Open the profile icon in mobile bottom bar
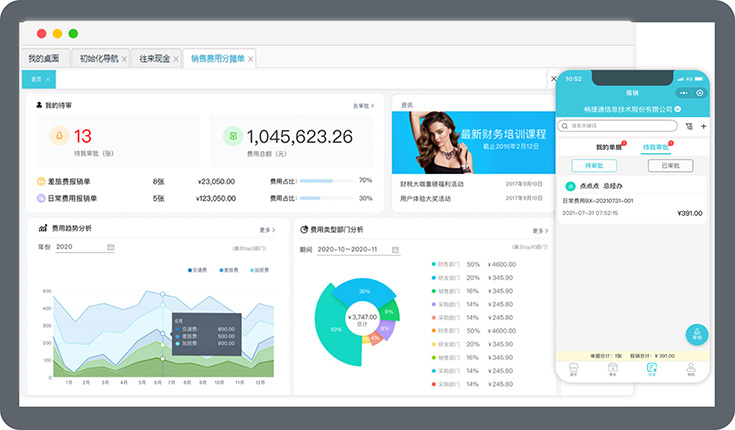Viewport: 735px width, 430px height. click(x=690, y=368)
